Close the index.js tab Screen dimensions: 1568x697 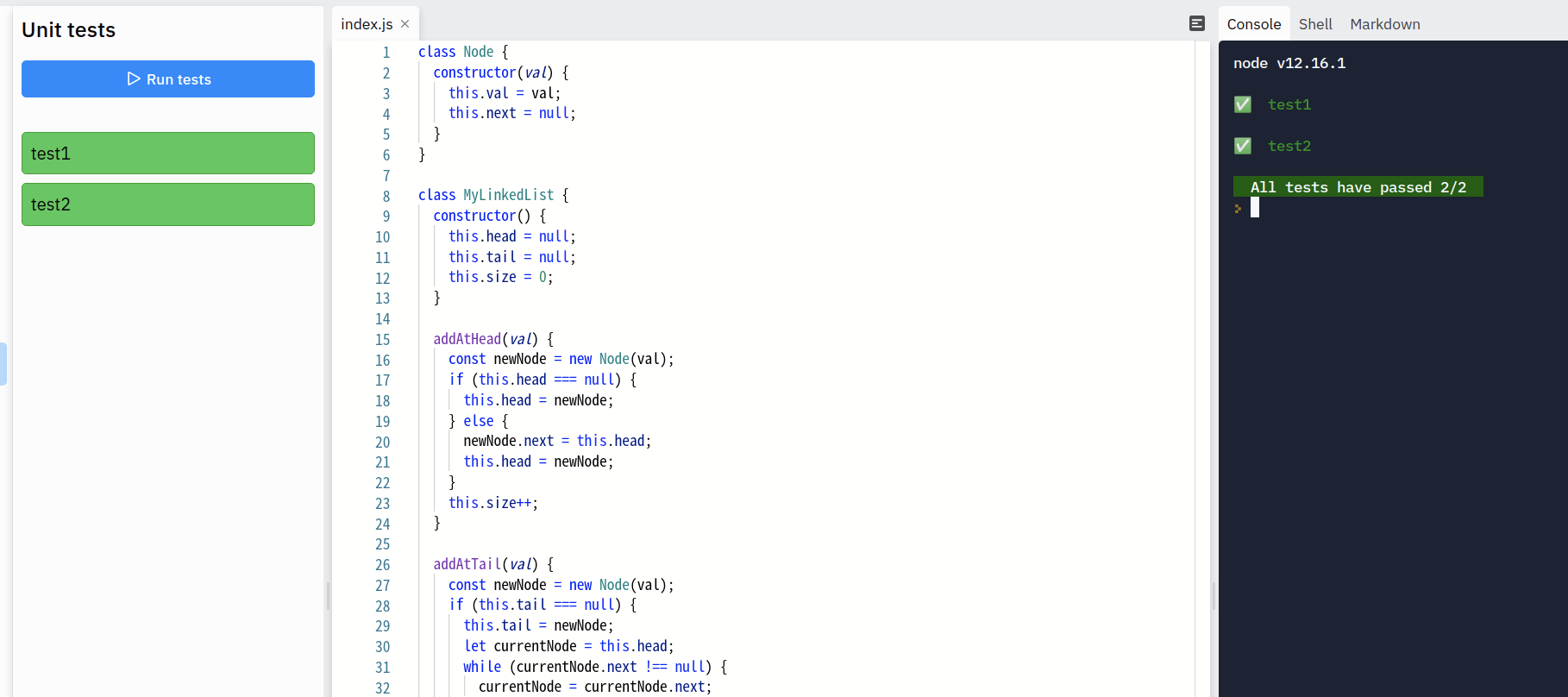[405, 24]
